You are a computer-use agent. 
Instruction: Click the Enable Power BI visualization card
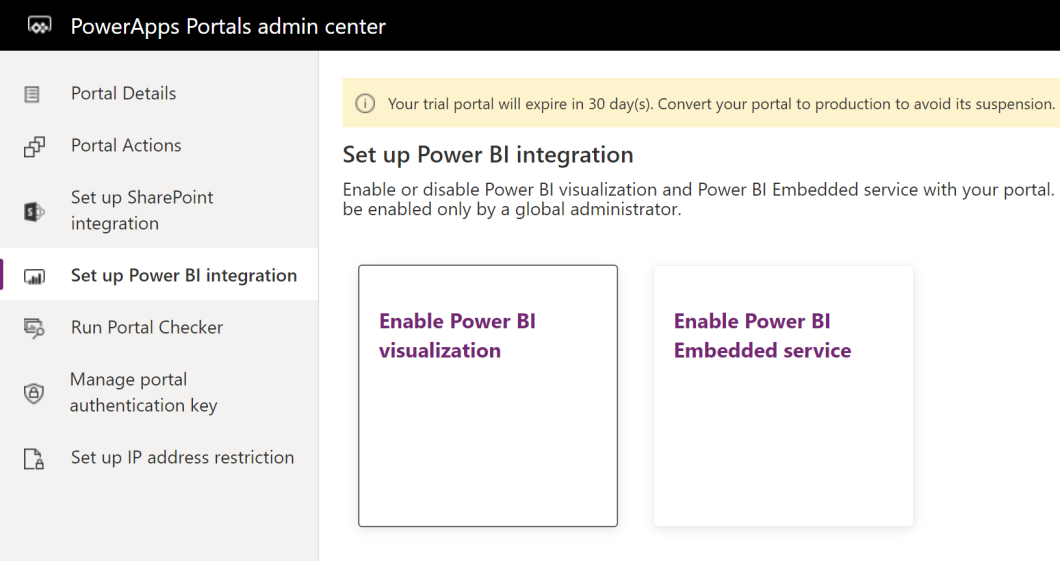pos(488,396)
